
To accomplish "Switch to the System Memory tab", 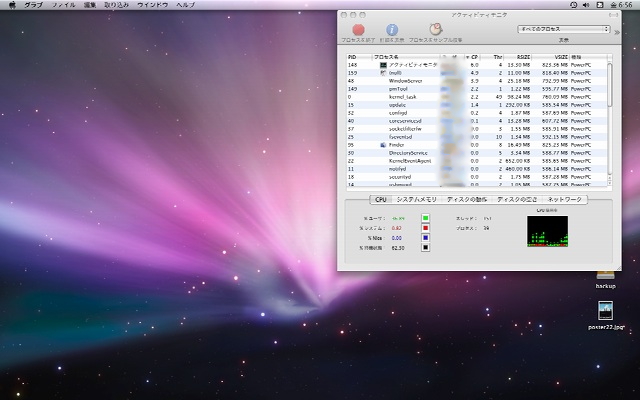I will pos(417,200).
